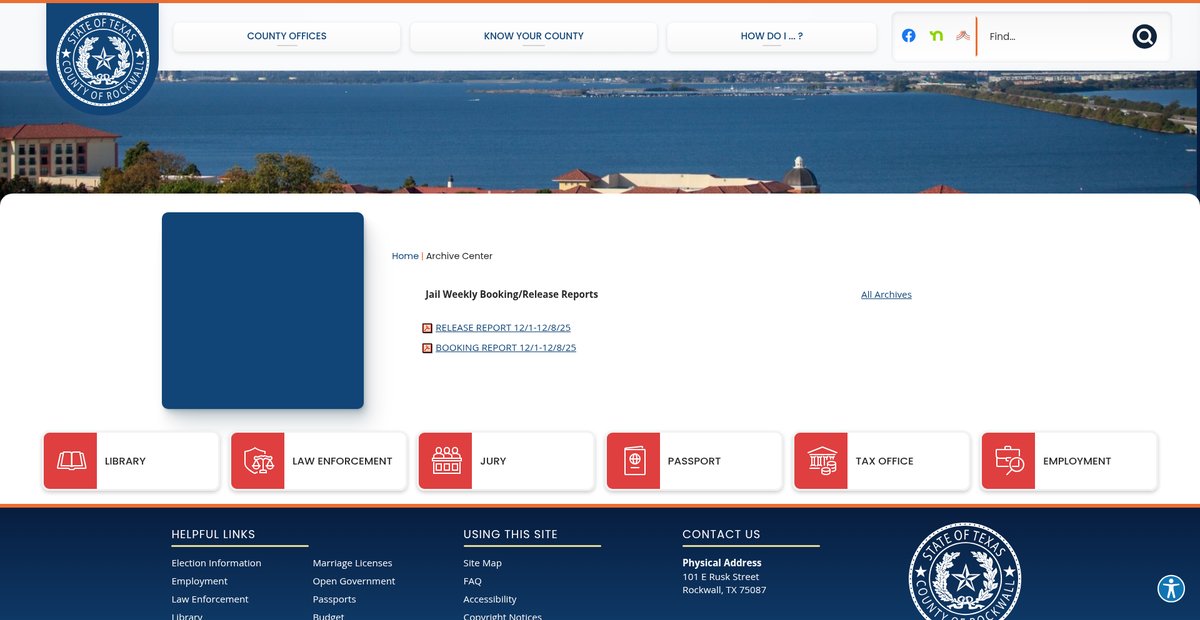1200x620 pixels.
Task: Click the PDF icon beside Booking Report
Action: pos(427,348)
